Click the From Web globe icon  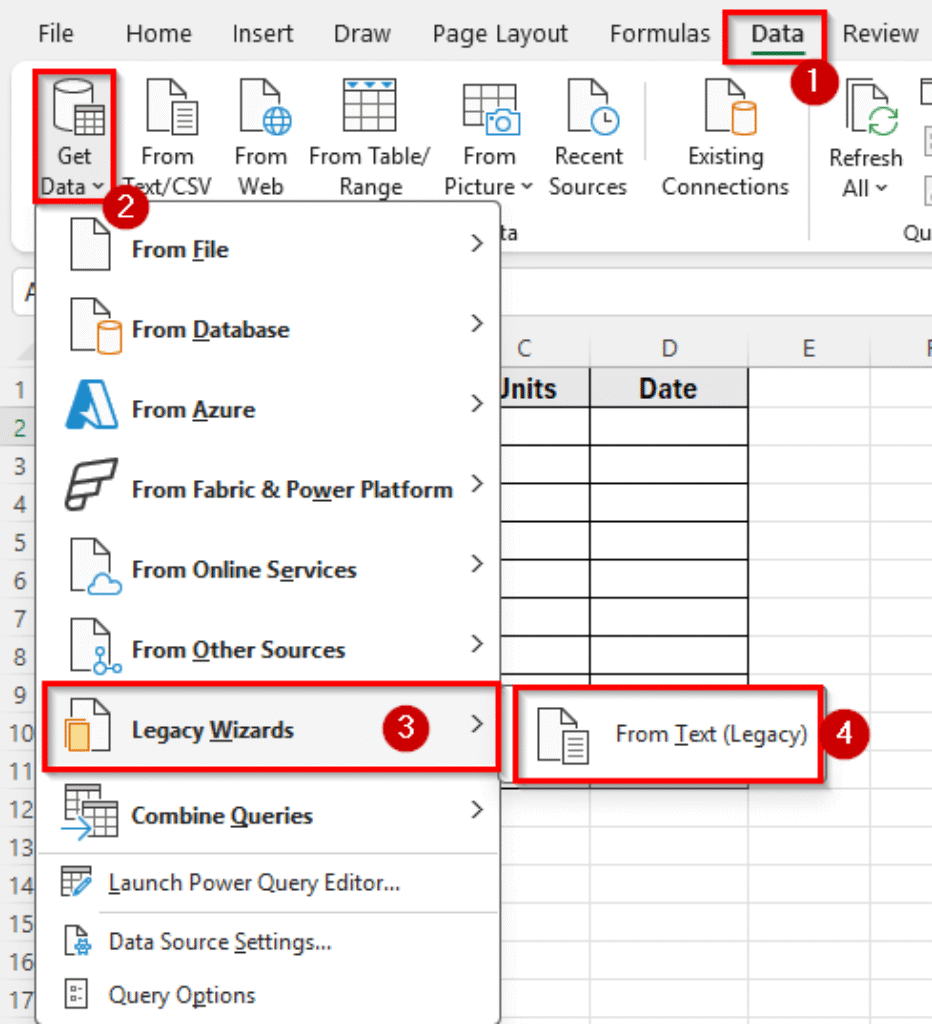pos(265,106)
